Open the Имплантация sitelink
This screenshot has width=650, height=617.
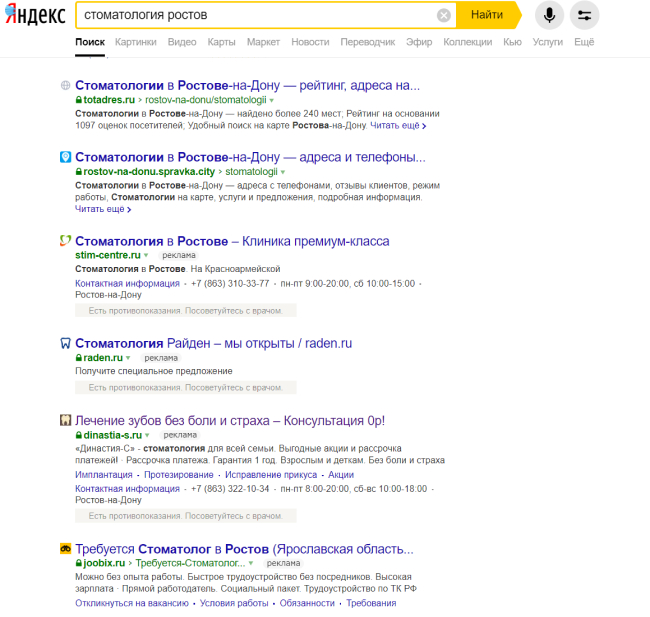104,475
